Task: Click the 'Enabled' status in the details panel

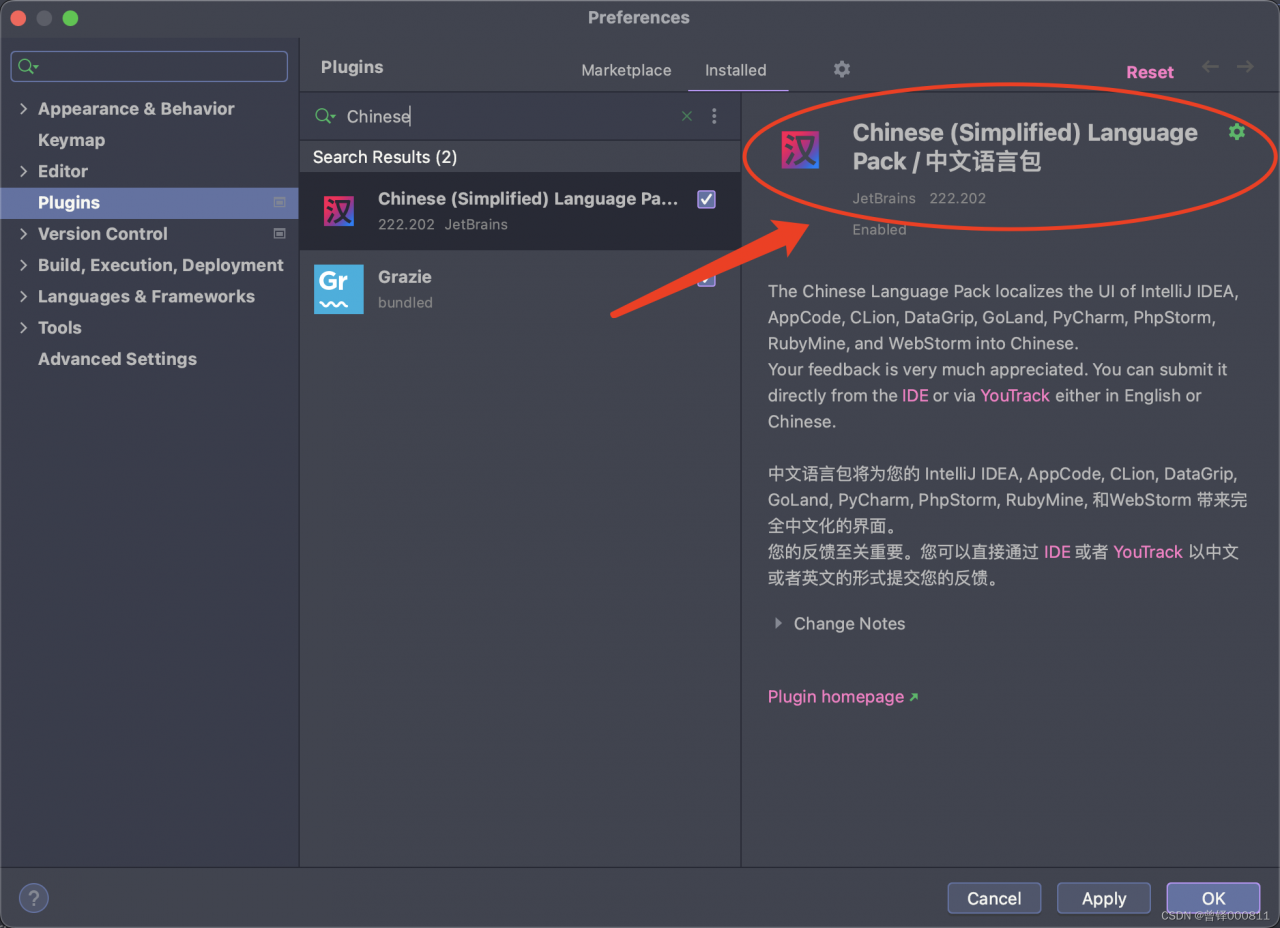Action: (879, 229)
